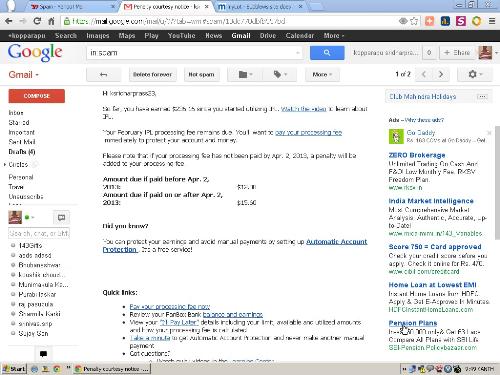Click the chat call icon beside avatar
The height and width of the screenshot is (375, 500).
click(61, 218)
